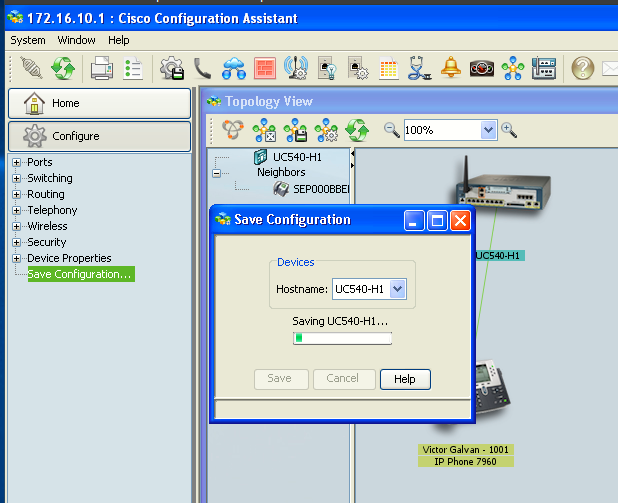Screen dimensions: 618x503
Task: Click Topology View nodes icon with X box
Action: coord(264,130)
